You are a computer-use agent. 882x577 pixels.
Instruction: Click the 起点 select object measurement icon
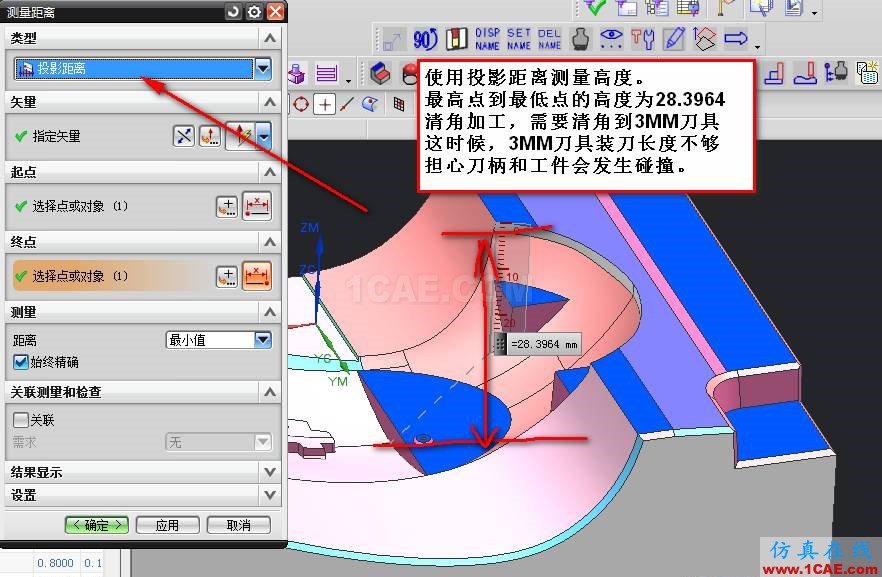(257, 206)
